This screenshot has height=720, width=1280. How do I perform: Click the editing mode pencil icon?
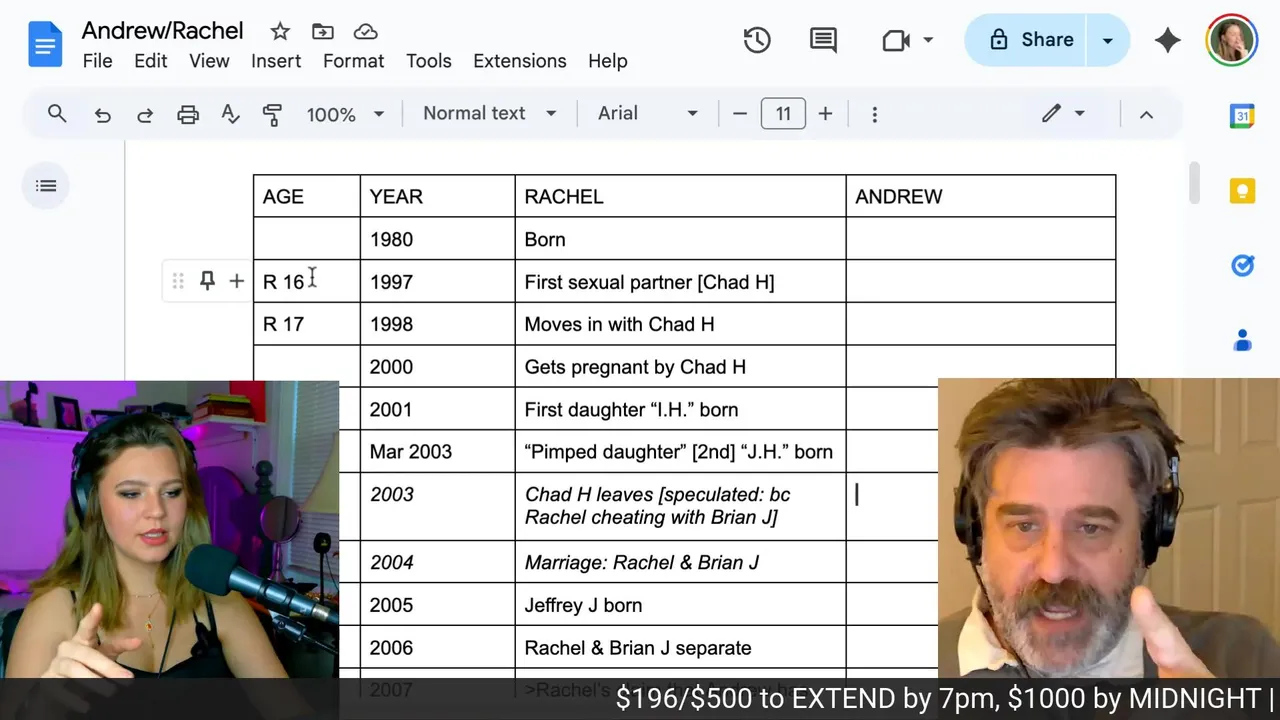click(x=1051, y=114)
